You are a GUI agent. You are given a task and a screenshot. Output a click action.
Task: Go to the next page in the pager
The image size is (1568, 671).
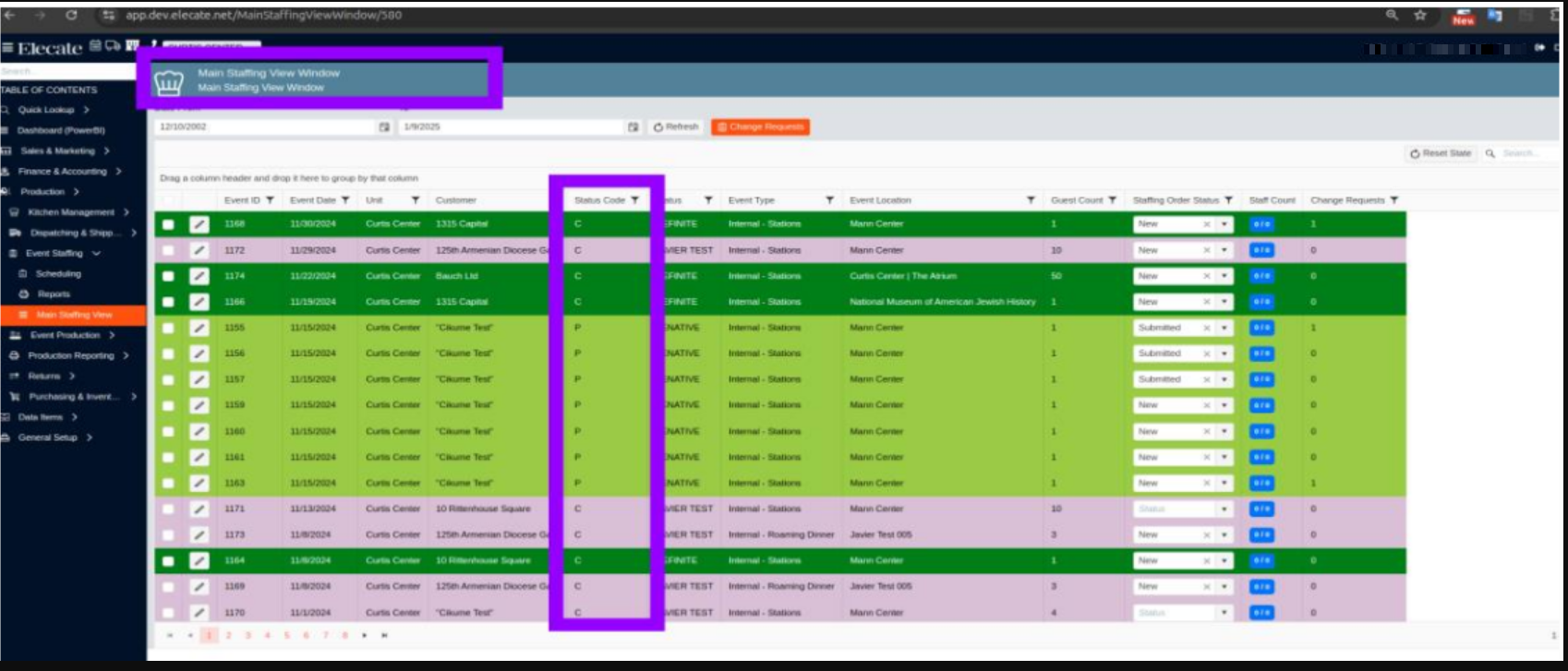pyautogui.click(x=365, y=635)
